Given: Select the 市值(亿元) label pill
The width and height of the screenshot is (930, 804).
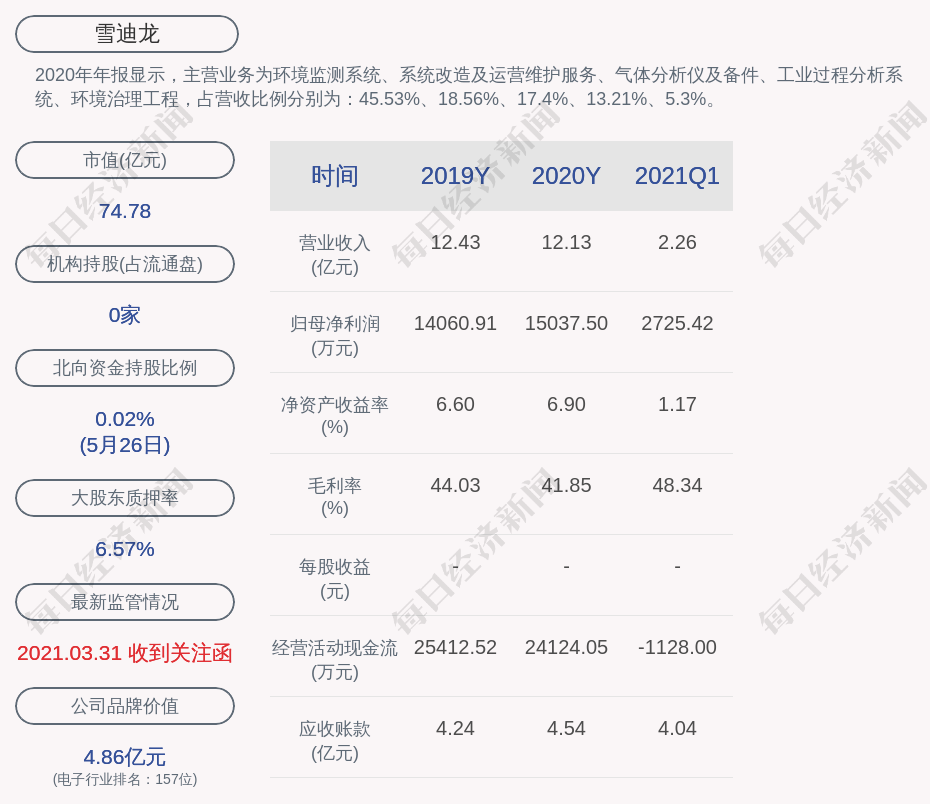Looking at the screenshot, I should [125, 160].
